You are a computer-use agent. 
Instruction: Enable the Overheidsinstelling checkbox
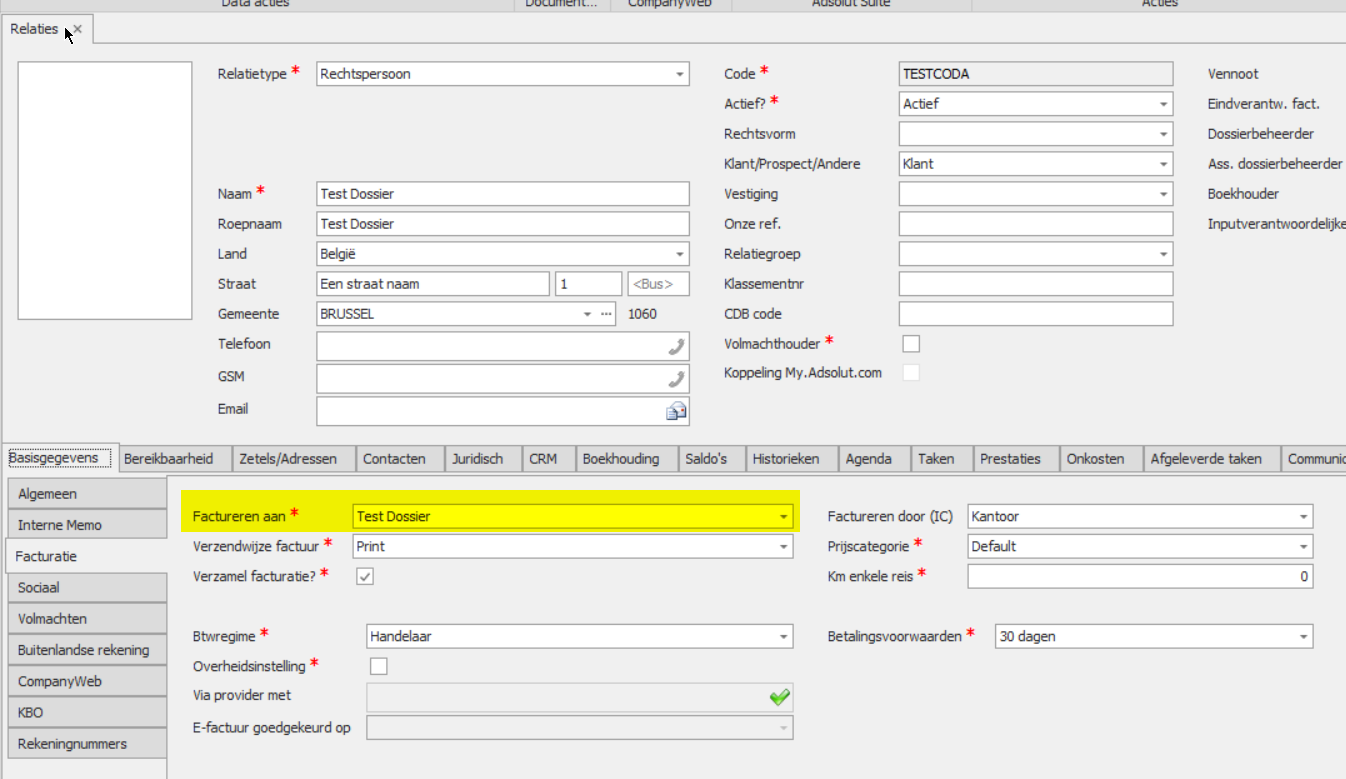(378, 666)
